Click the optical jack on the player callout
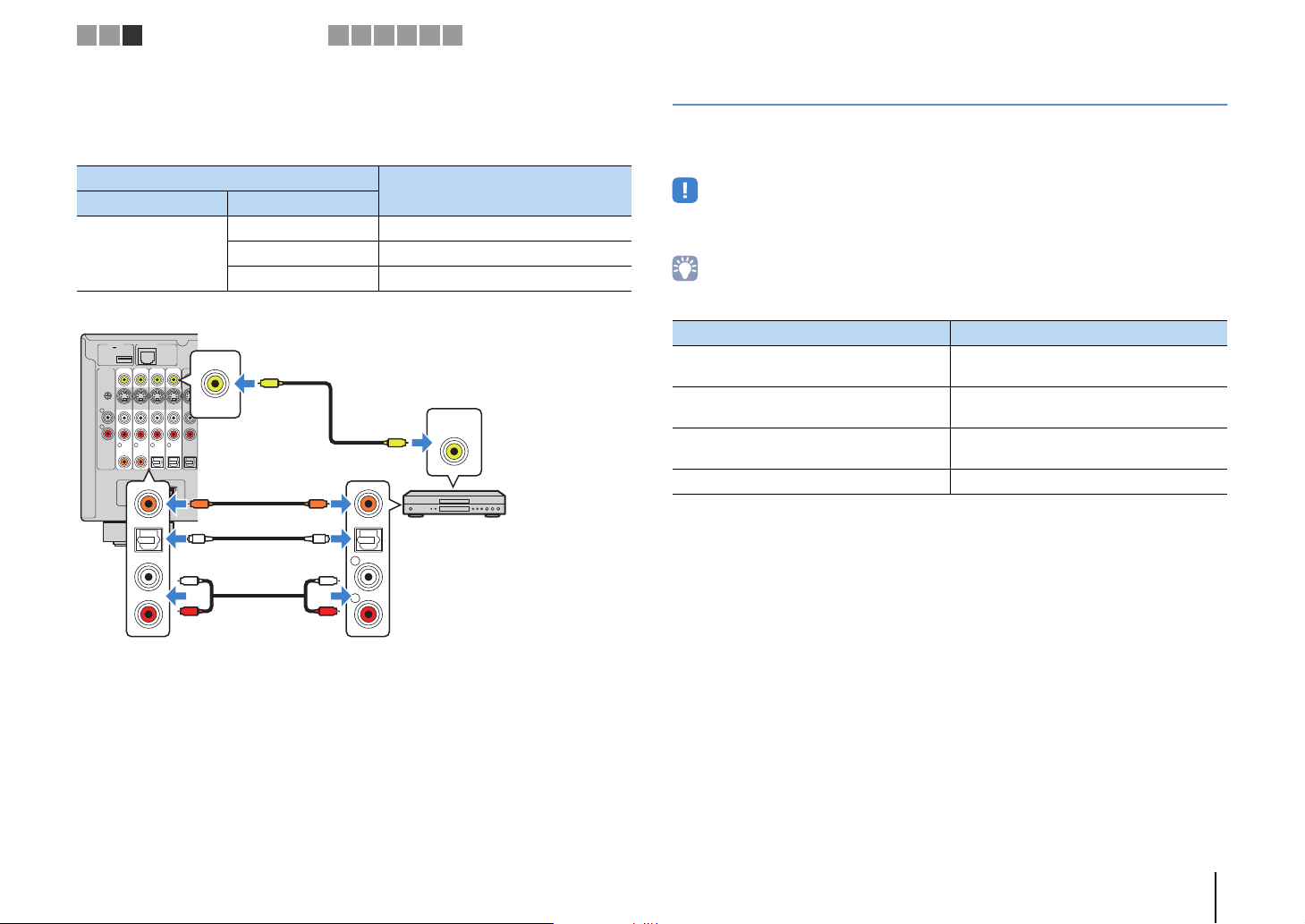Image resolution: width=1305 pixels, height=924 pixels. tap(368, 539)
